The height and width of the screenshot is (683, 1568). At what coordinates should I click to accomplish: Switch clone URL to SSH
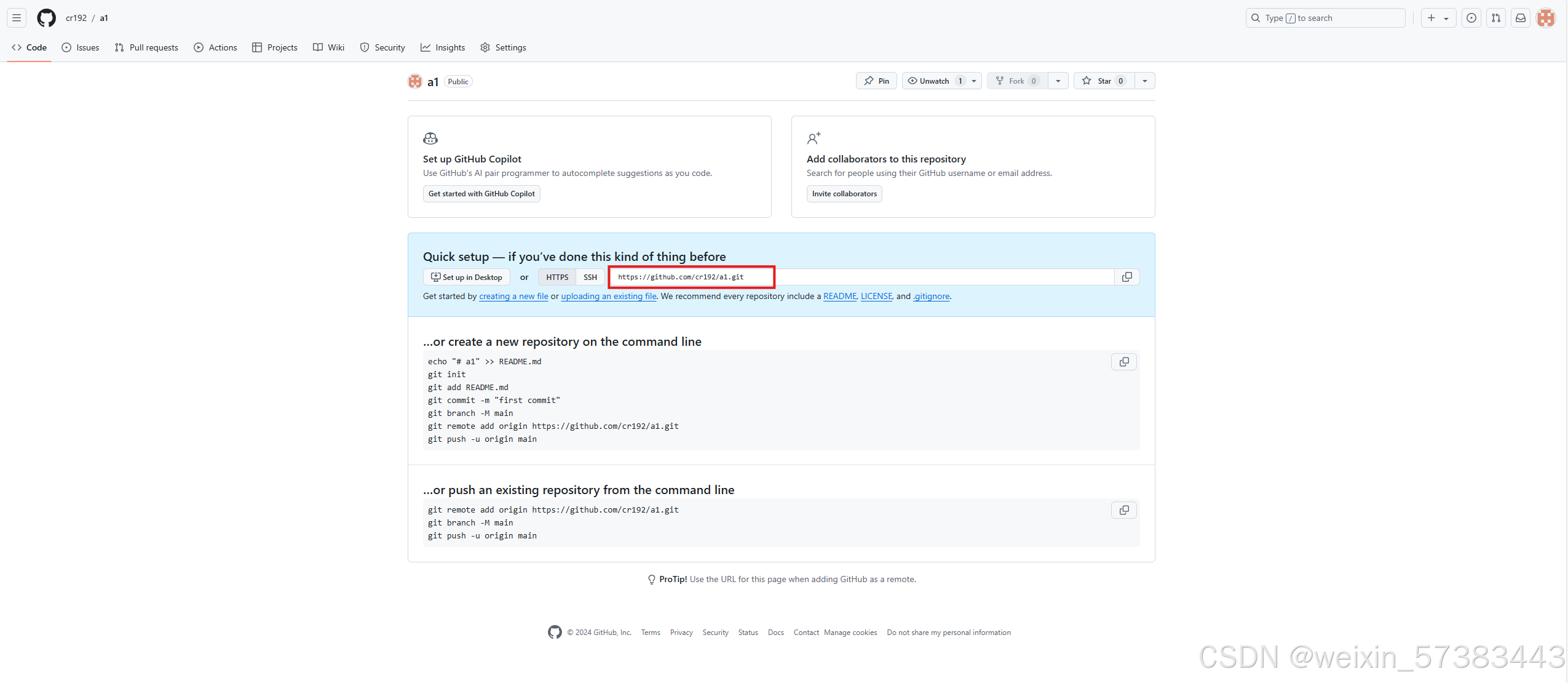pos(590,277)
